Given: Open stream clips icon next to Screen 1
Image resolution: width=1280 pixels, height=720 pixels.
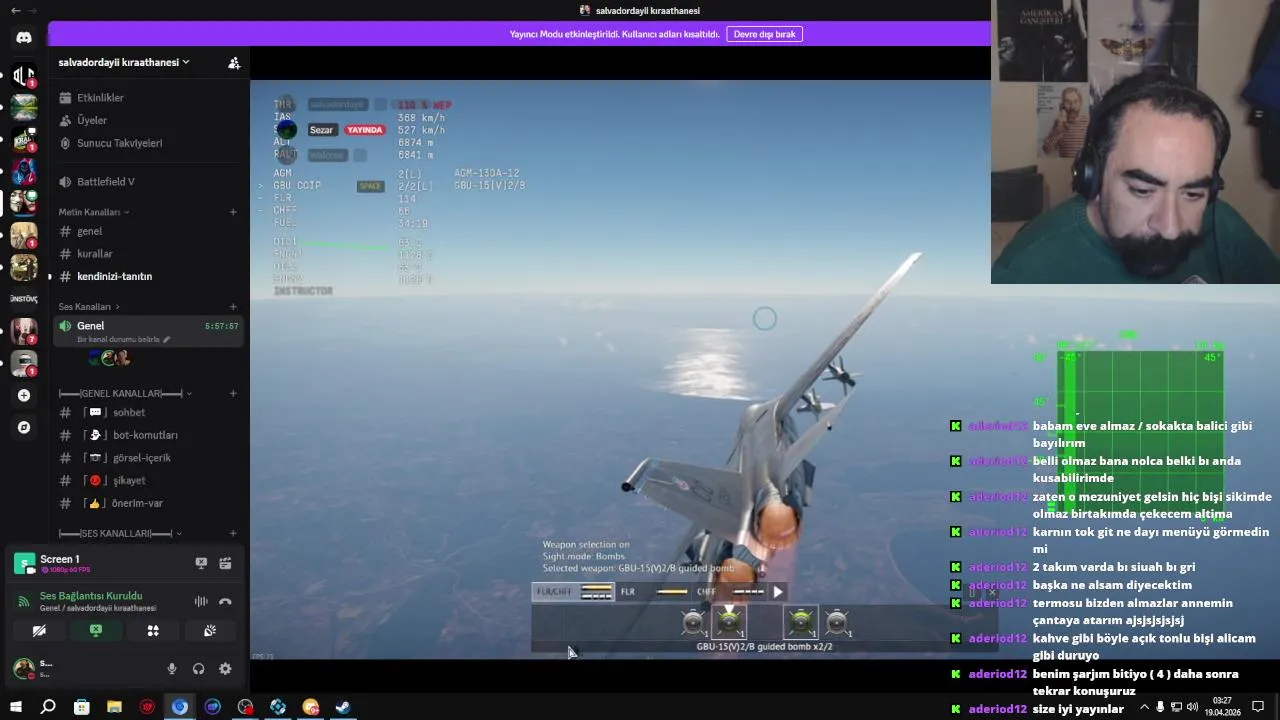Looking at the screenshot, I should click(x=226, y=563).
